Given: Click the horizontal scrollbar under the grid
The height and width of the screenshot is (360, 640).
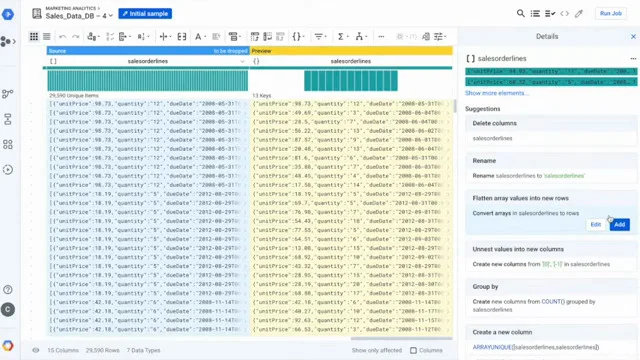Looking at the screenshot, I should (x=401, y=338).
